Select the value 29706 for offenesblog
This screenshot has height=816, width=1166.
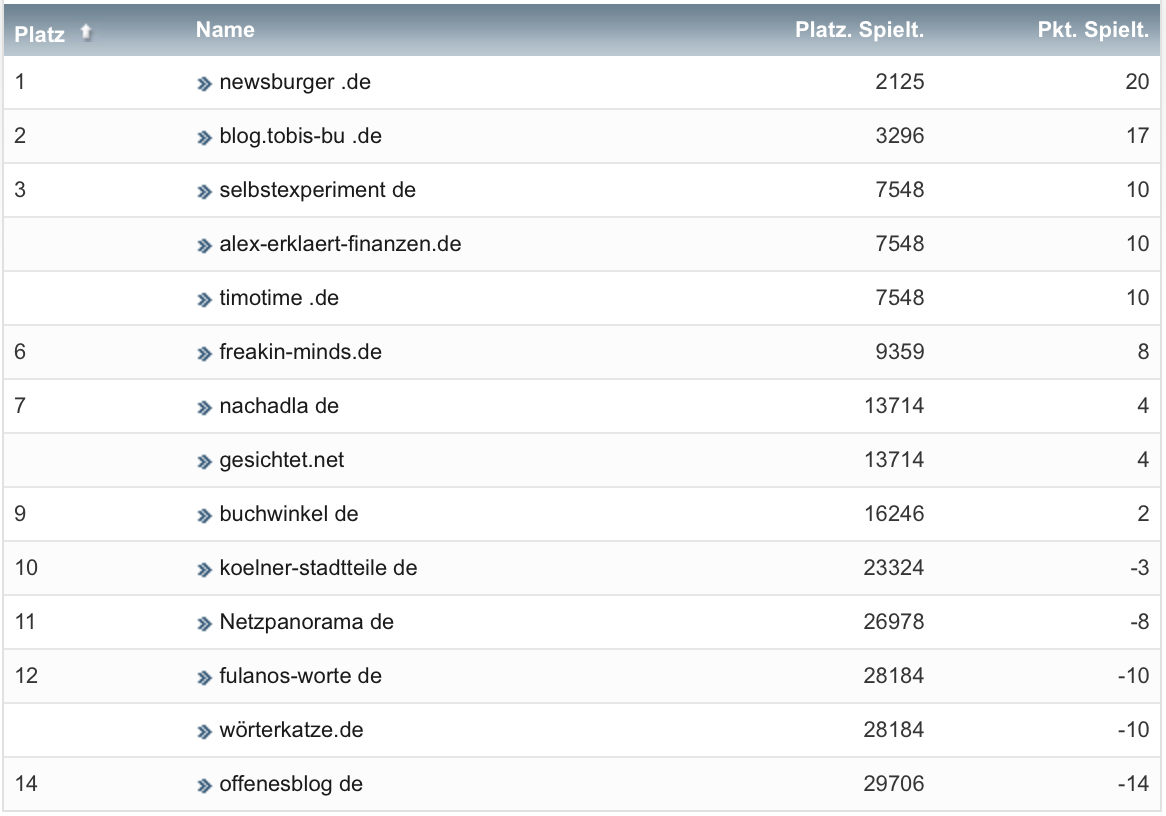pyautogui.click(x=894, y=784)
